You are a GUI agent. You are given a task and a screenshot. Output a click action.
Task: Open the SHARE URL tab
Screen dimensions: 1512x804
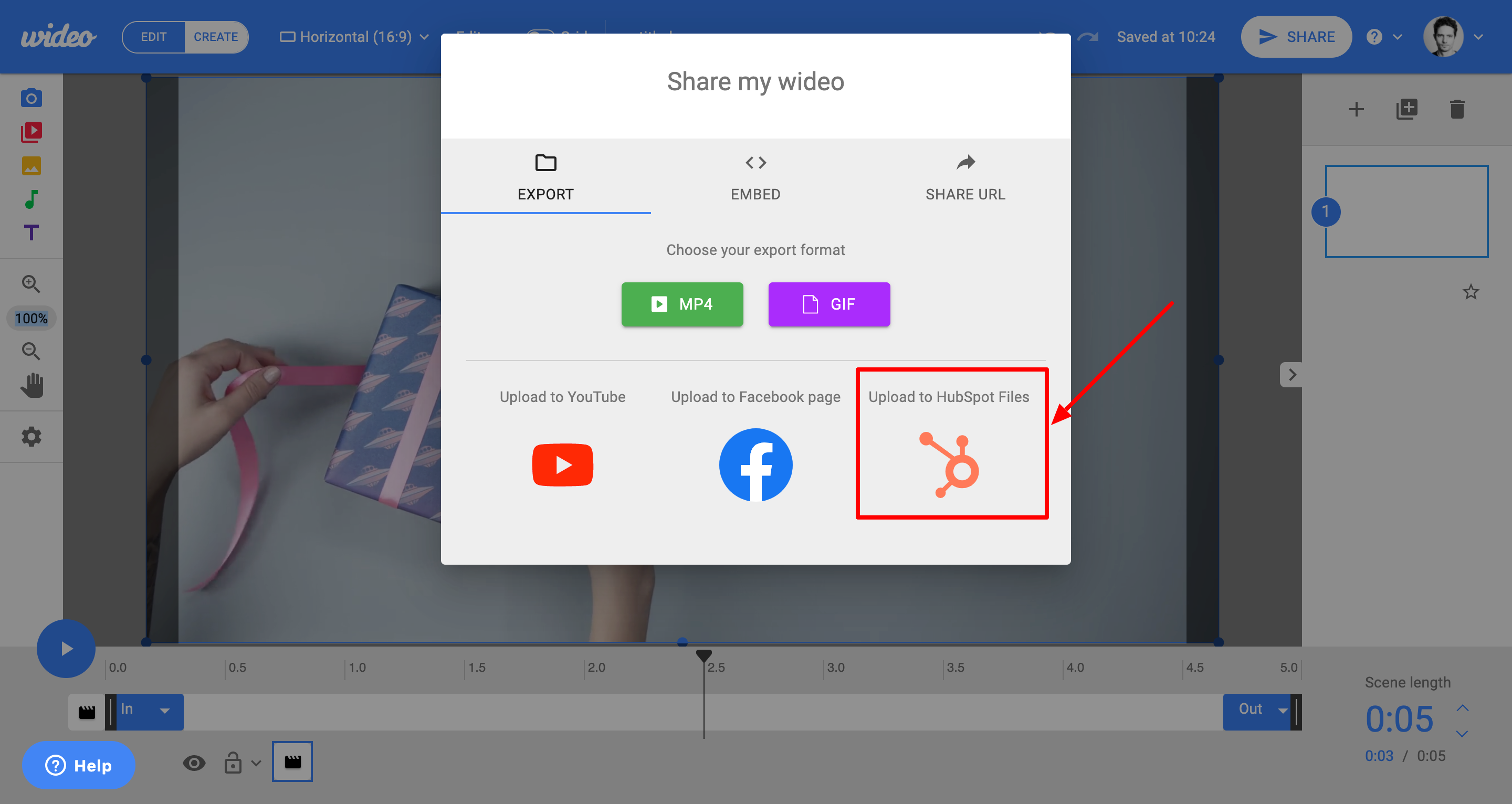[965, 178]
